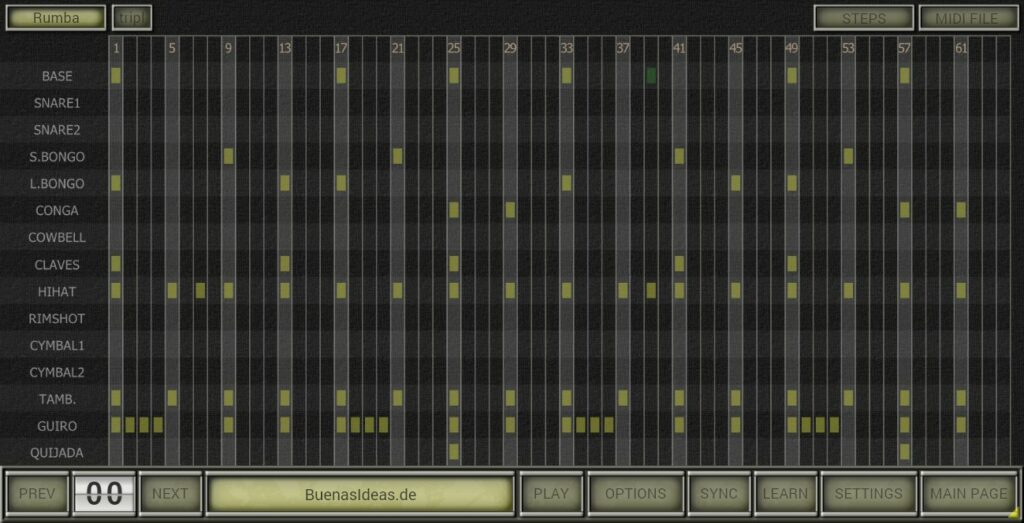
Task: Advance to the NEXT pattern
Action: tap(170, 494)
